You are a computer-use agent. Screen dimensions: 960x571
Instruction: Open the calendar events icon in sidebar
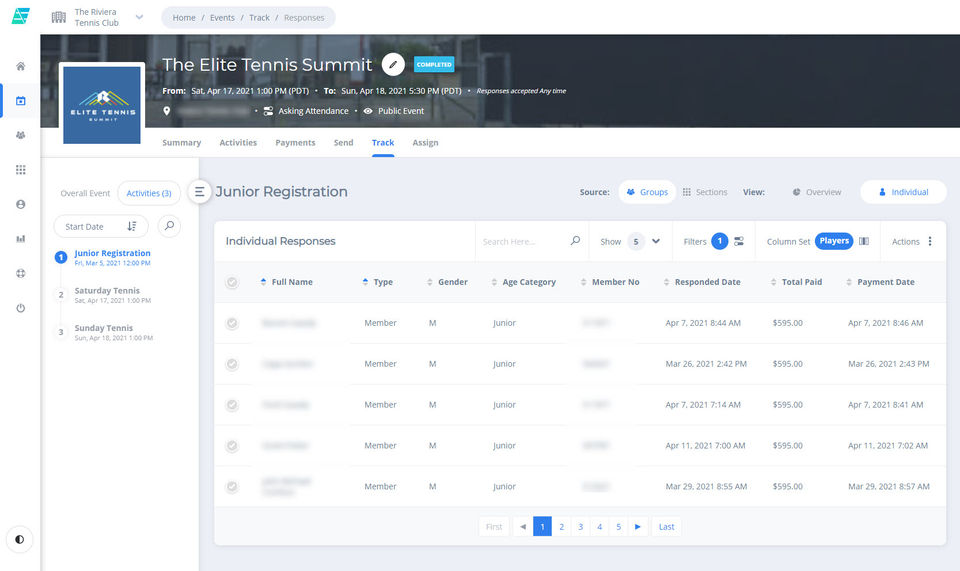[x=21, y=100]
